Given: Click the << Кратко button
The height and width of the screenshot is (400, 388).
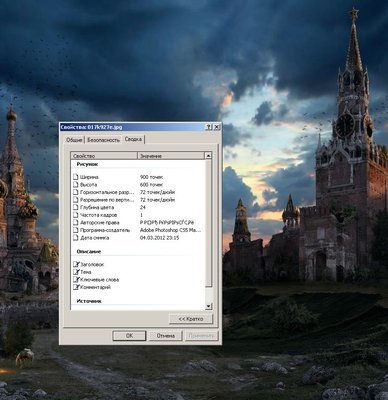Looking at the screenshot, I should (191, 319).
